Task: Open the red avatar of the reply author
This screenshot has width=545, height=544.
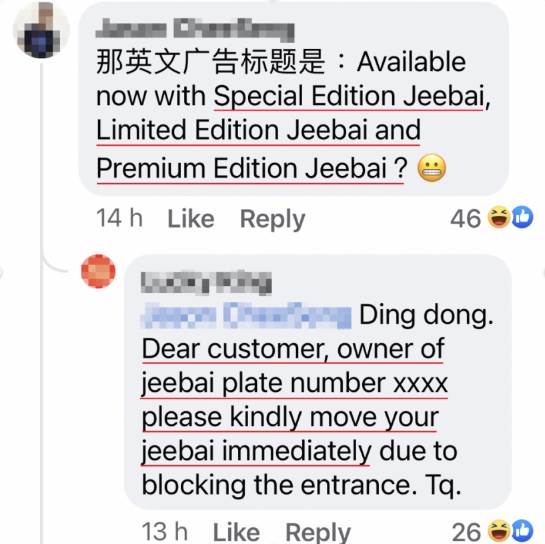Action: click(98, 271)
